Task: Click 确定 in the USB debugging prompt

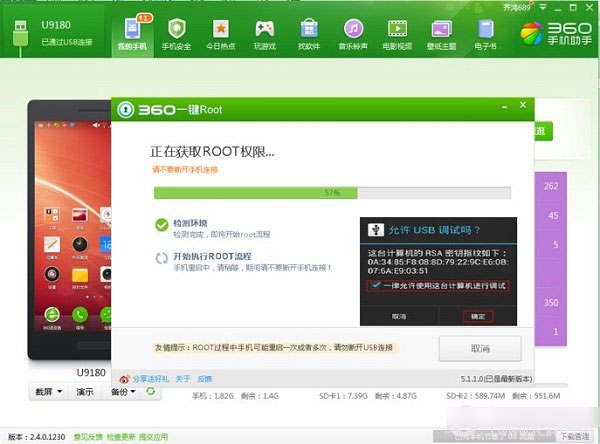Action: 478,317
